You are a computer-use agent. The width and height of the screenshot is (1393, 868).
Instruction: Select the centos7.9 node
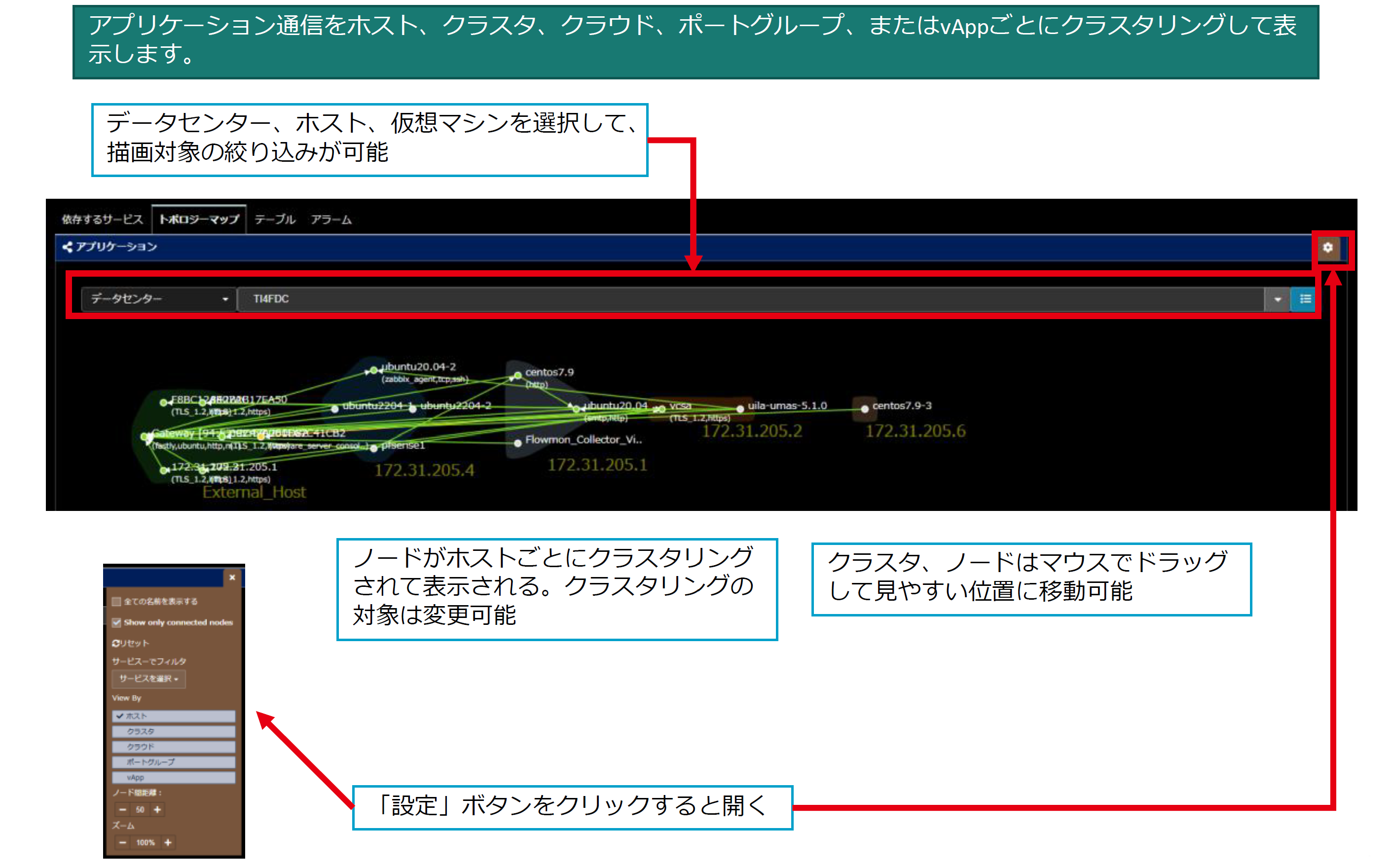tap(517, 375)
